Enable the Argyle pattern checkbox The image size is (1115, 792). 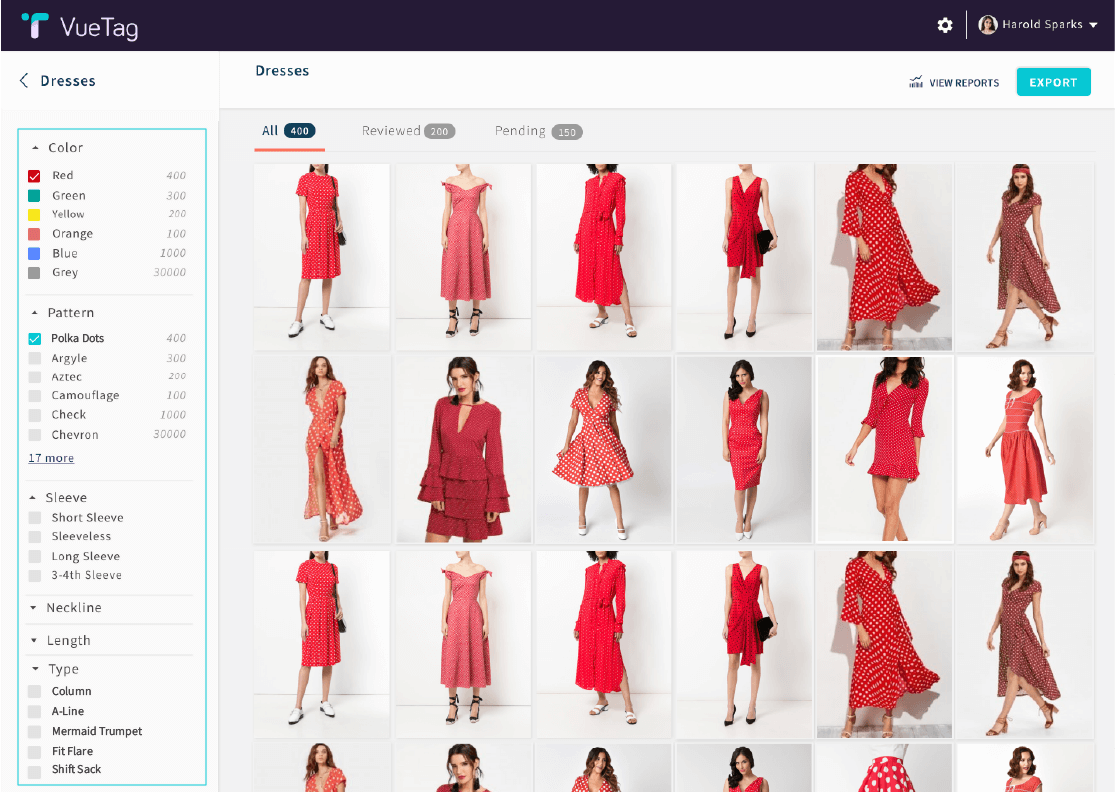(34, 358)
